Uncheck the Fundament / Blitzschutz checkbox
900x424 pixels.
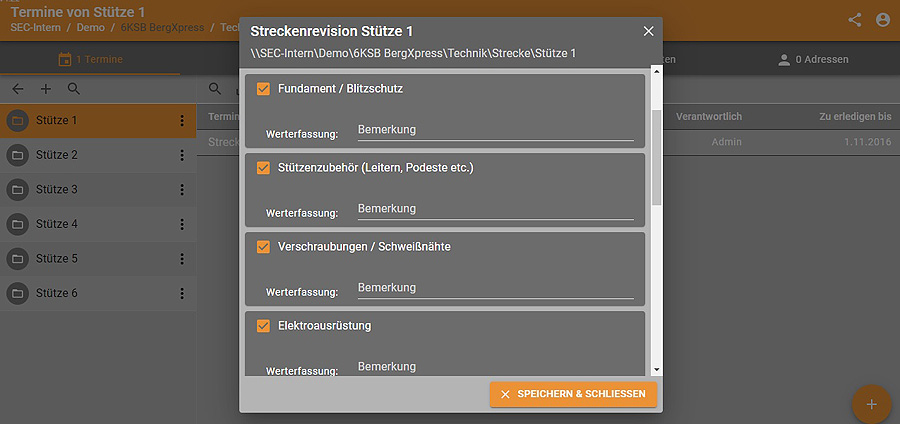(264, 89)
